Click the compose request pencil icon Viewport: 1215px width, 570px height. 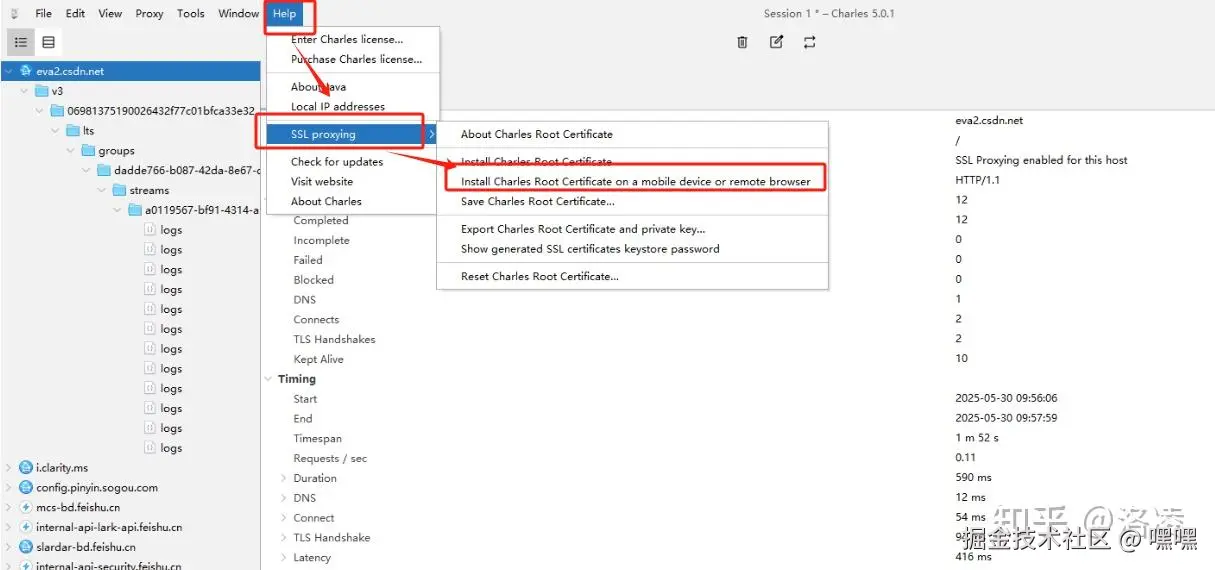[x=776, y=42]
